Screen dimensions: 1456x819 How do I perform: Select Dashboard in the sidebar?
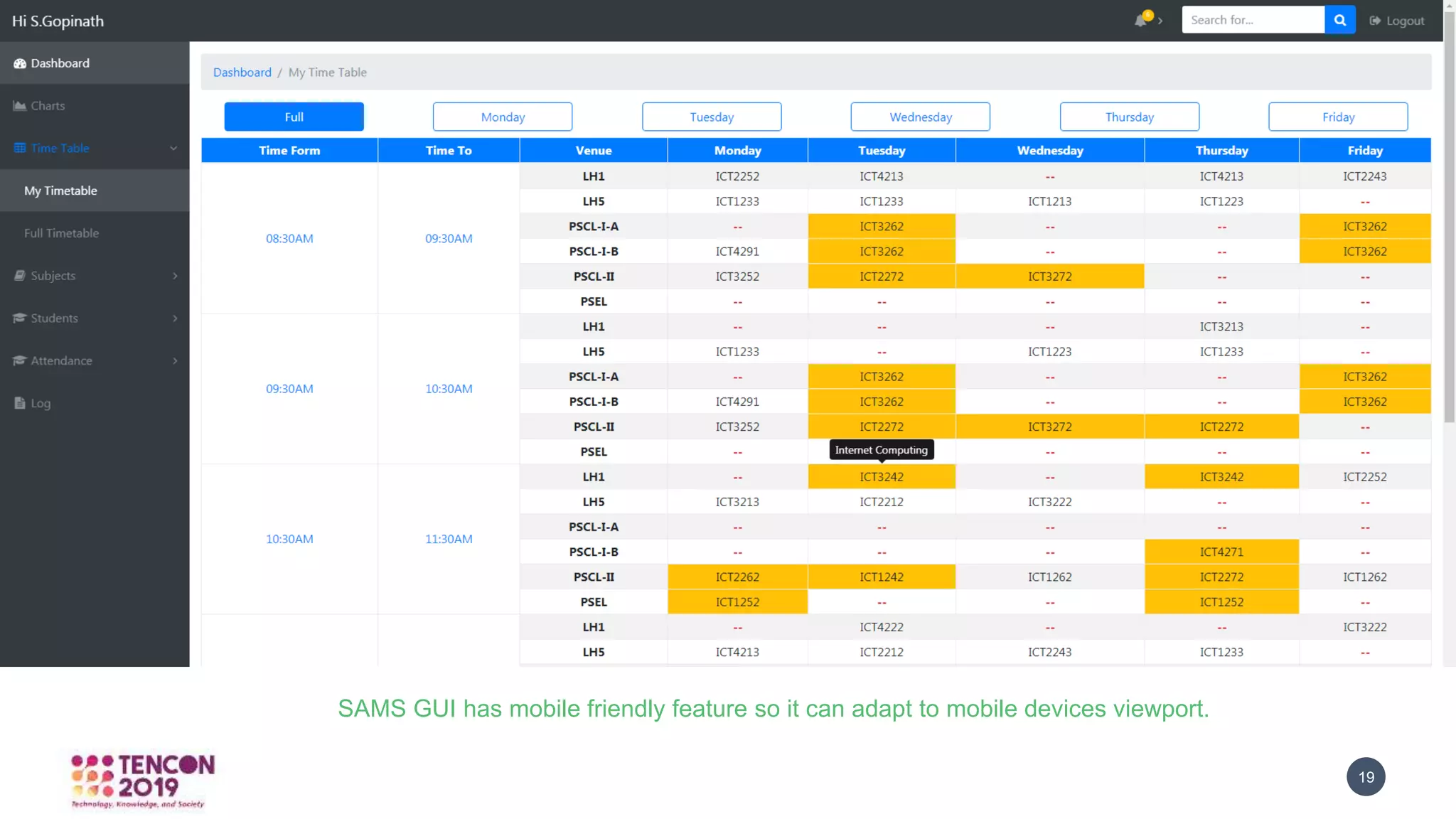click(x=95, y=63)
